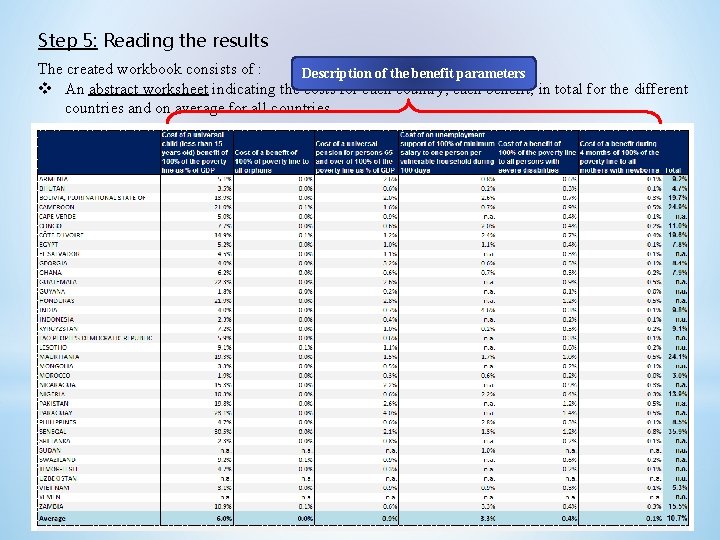The image size is (720, 540).
Task: Select the EGYPT row label
Action: [49, 244]
